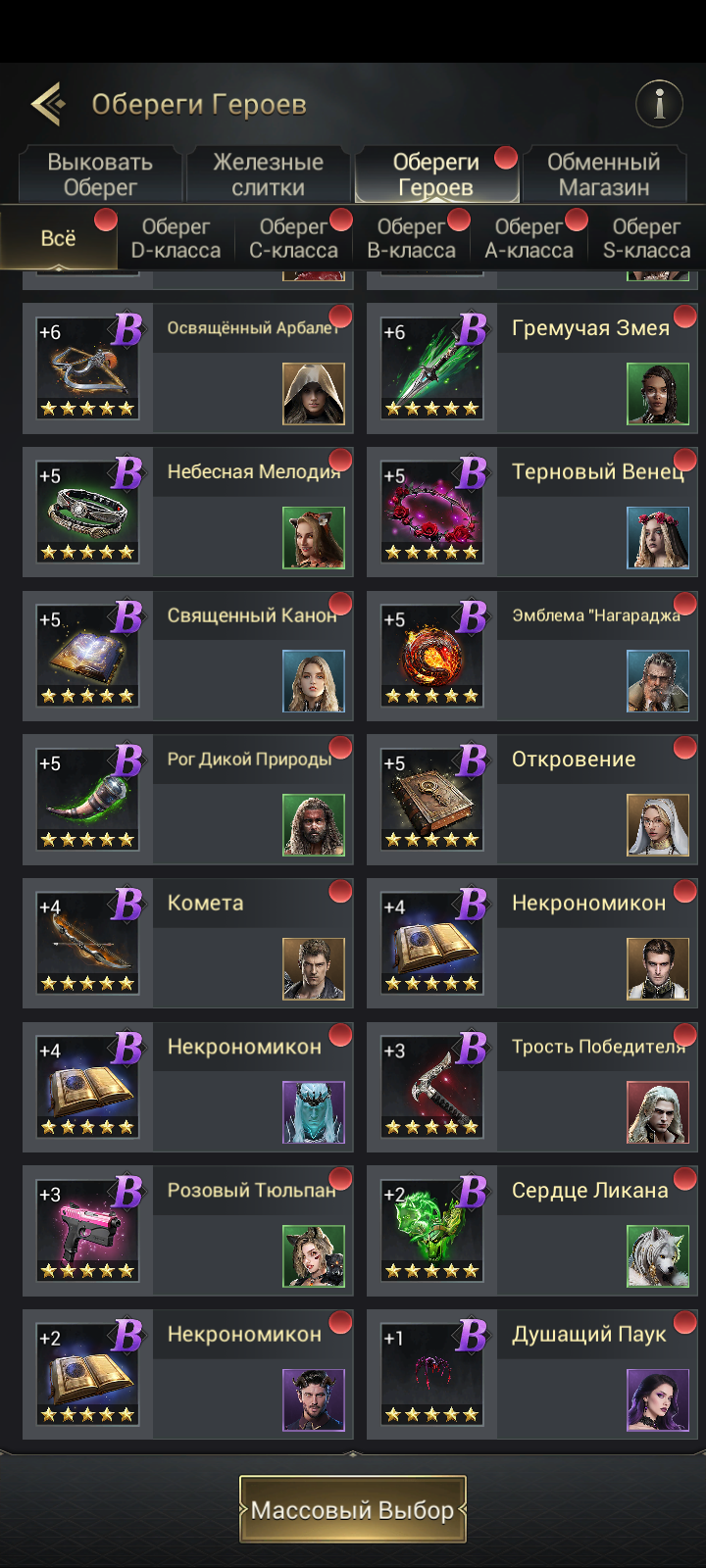Viewport: 706px width, 1568px height.
Task: Tap the Терновый Венец wreath icon
Action: click(432, 513)
